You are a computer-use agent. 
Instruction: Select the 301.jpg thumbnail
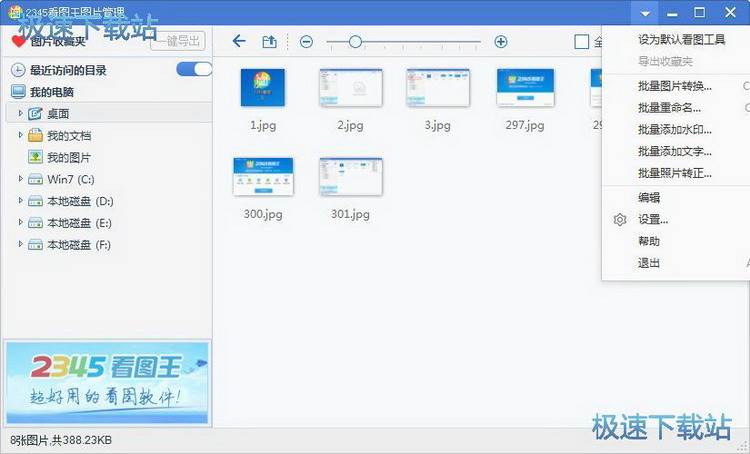pos(351,177)
